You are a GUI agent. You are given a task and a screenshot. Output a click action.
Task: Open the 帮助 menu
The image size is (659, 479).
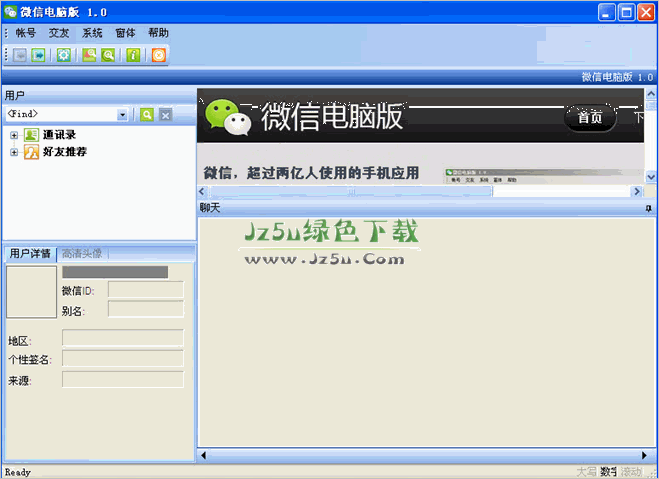click(x=158, y=33)
